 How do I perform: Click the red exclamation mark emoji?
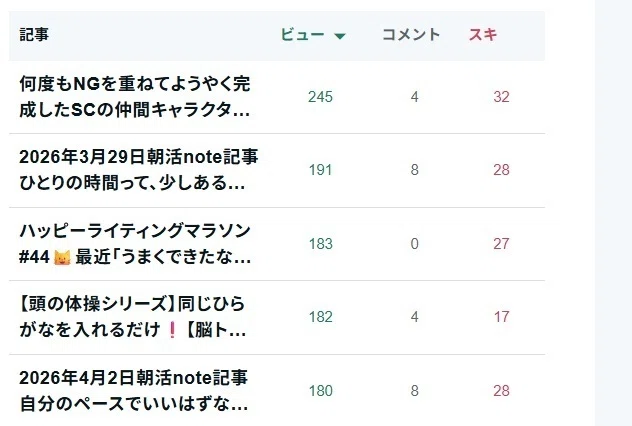[x=172, y=330]
